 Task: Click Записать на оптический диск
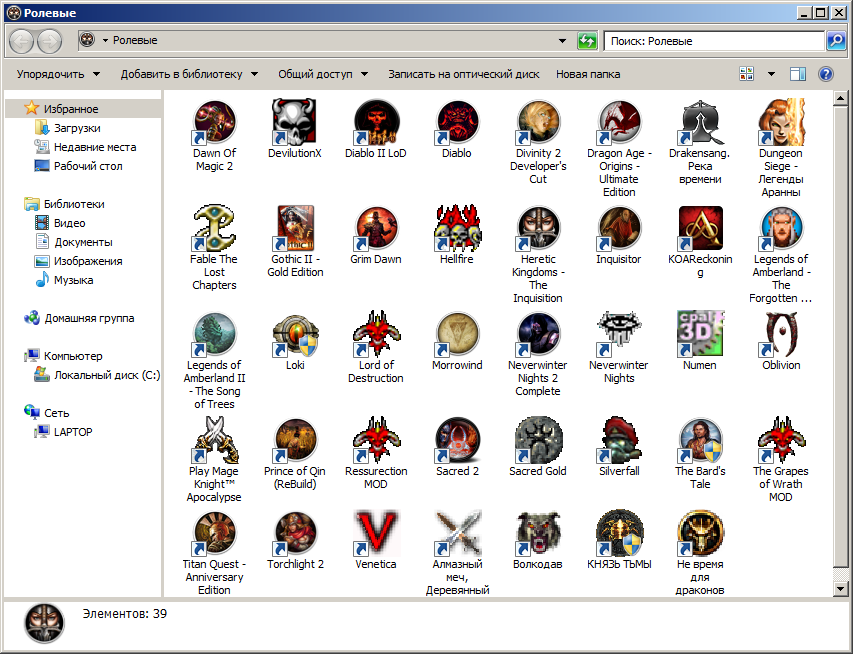point(463,74)
